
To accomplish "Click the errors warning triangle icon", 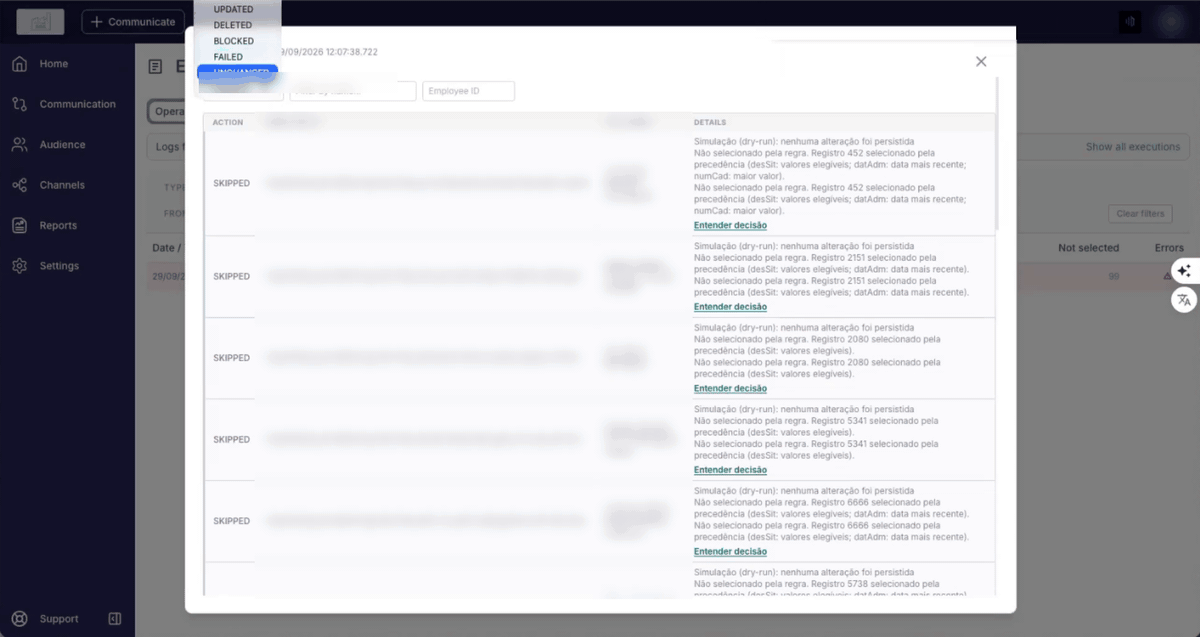I will (1166, 276).
